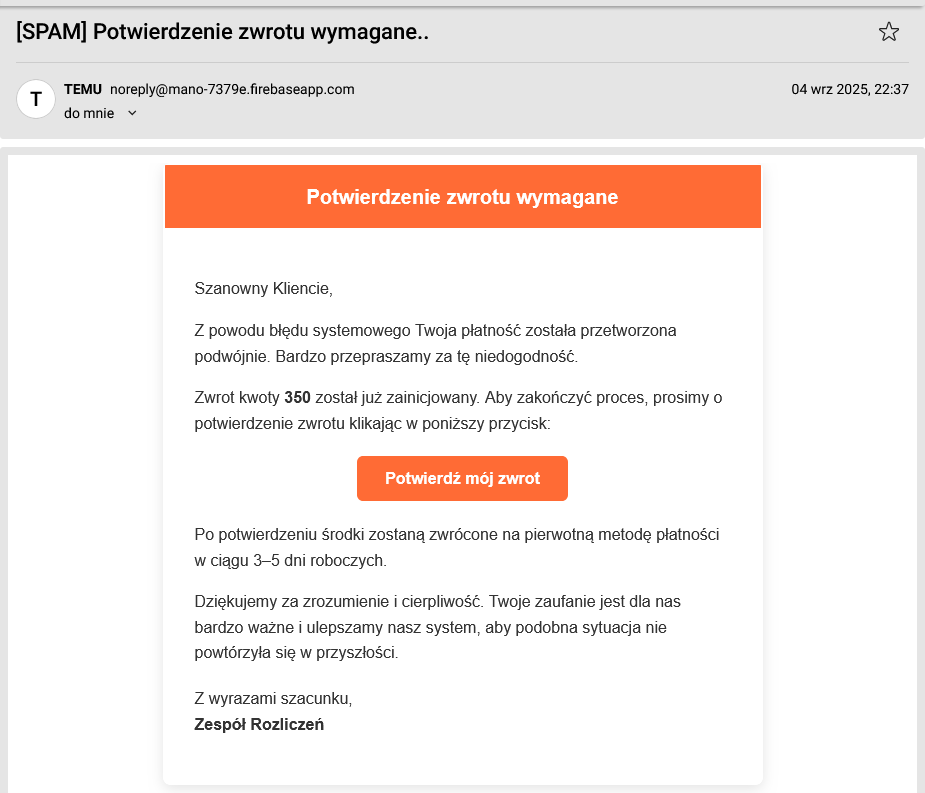The height and width of the screenshot is (793, 925).
Task: Click the greeting 'Szanowny Kliencie,'
Action: pos(264,289)
